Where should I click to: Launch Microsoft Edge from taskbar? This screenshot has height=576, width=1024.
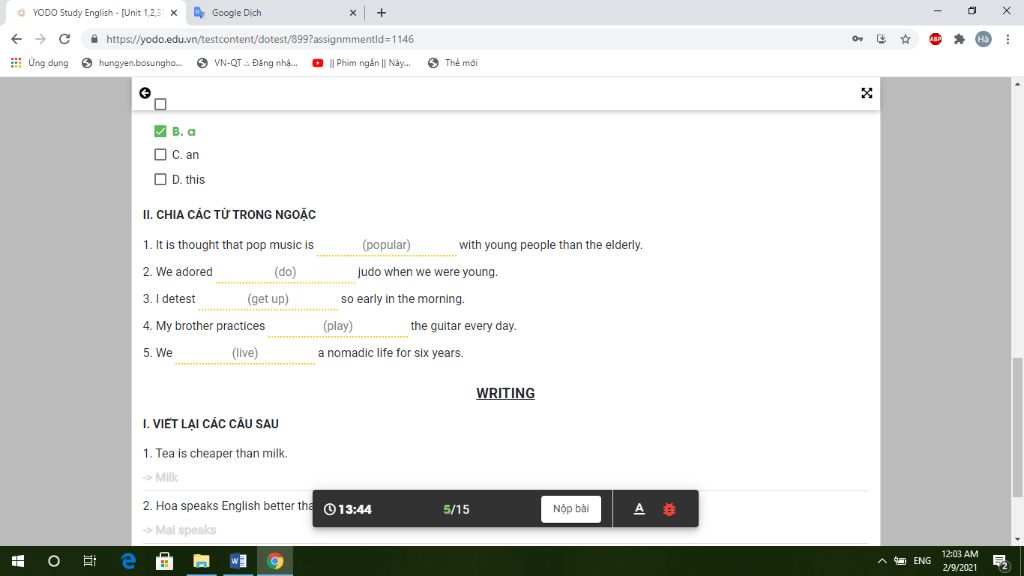tap(129, 561)
